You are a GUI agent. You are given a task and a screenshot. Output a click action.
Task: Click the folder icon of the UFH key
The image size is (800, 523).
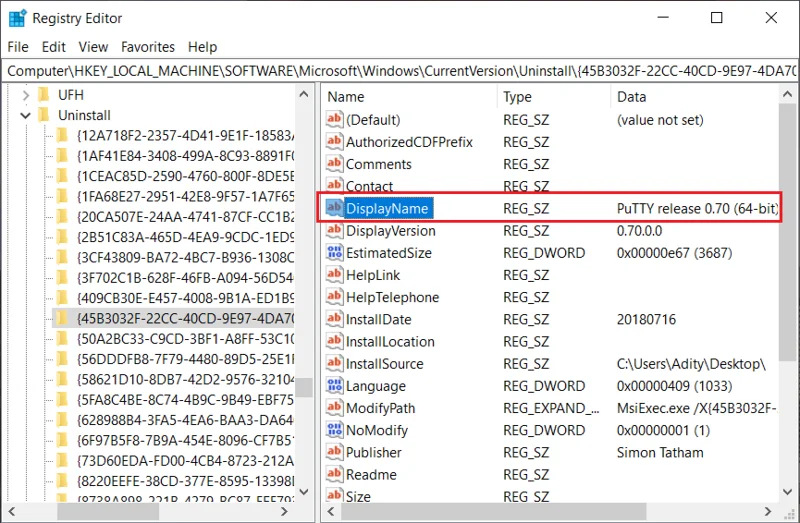pos(44,95)
